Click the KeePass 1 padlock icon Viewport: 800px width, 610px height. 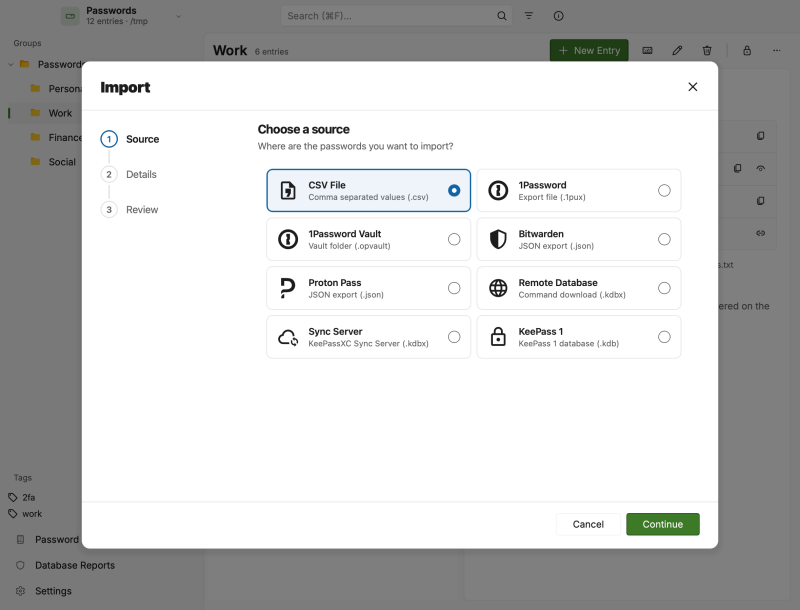(x=498, y=337)
